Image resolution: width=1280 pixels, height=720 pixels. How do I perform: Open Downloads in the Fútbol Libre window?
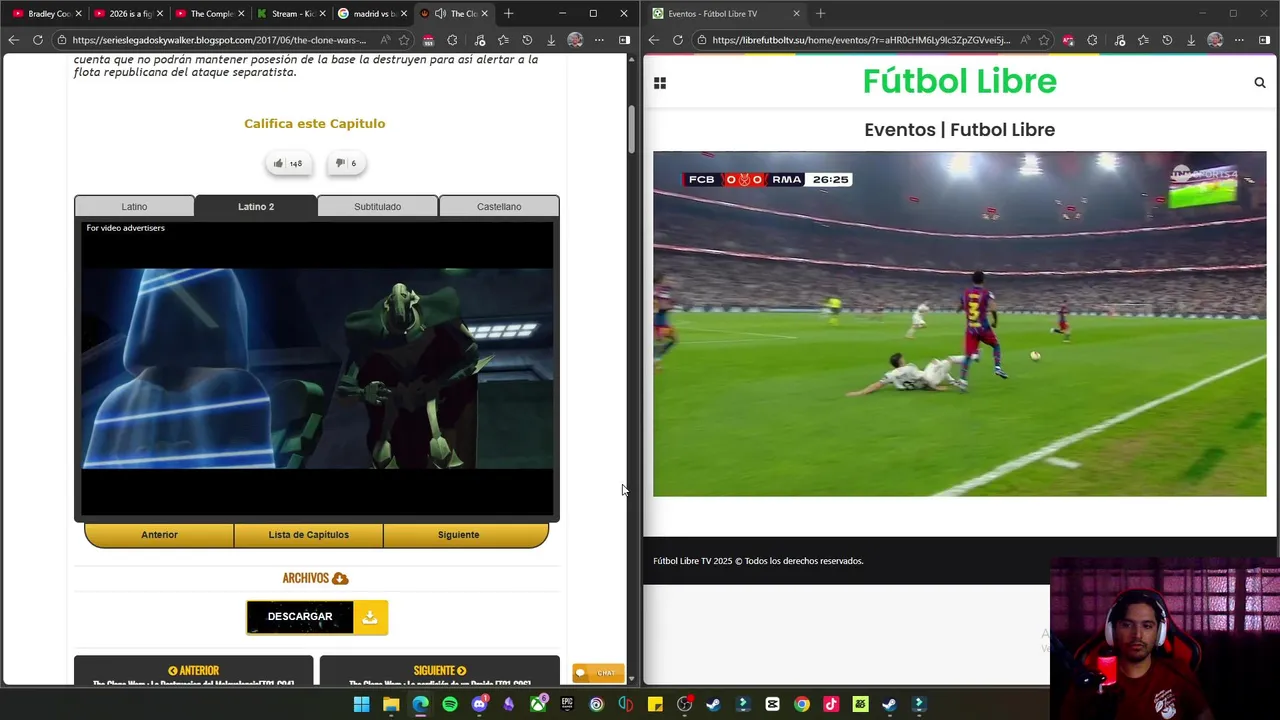tap(1191, 40)
